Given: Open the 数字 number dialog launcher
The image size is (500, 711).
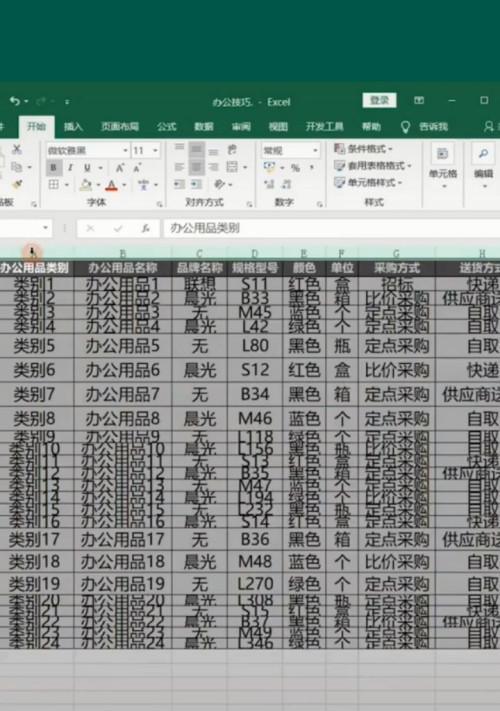Looking at the screenshot, I should [x=320, y=205].
